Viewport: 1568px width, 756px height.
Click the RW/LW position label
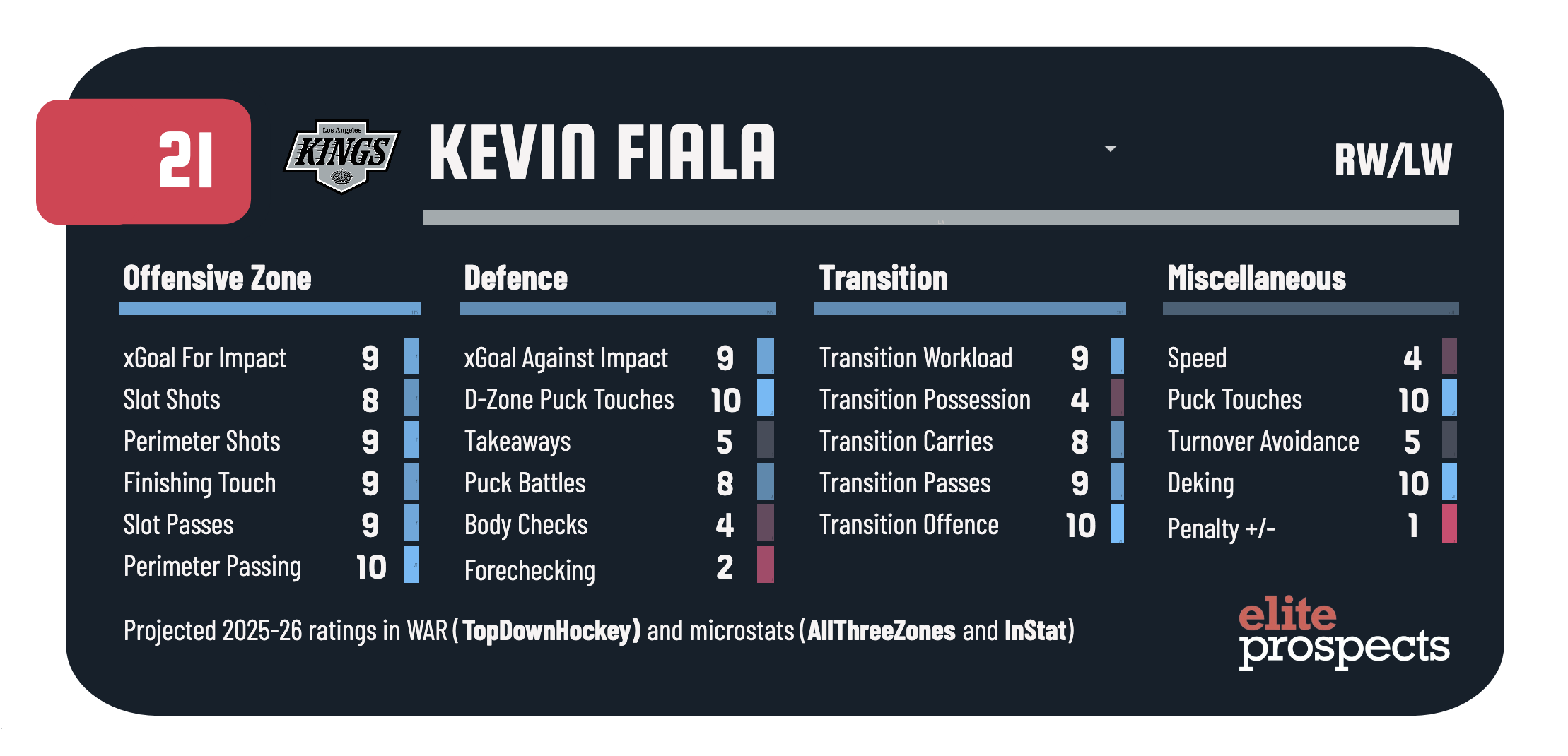point(1393,160)
